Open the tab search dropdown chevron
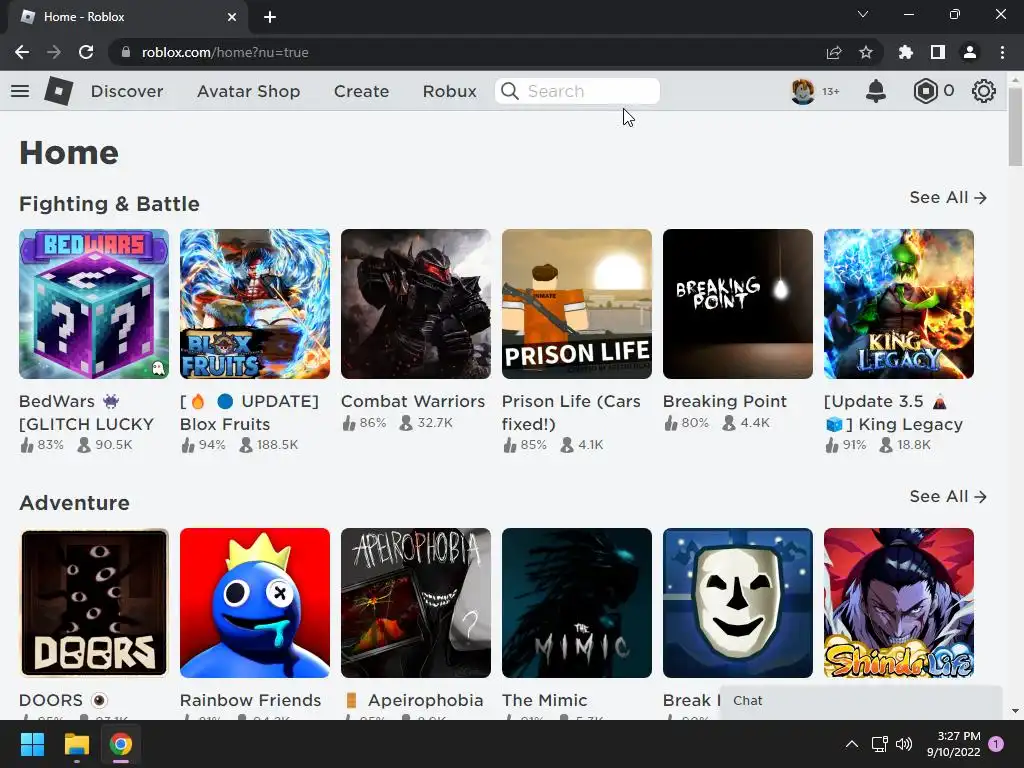The image size is (1024, 768). pyautogui.click(x=863, y=14)
